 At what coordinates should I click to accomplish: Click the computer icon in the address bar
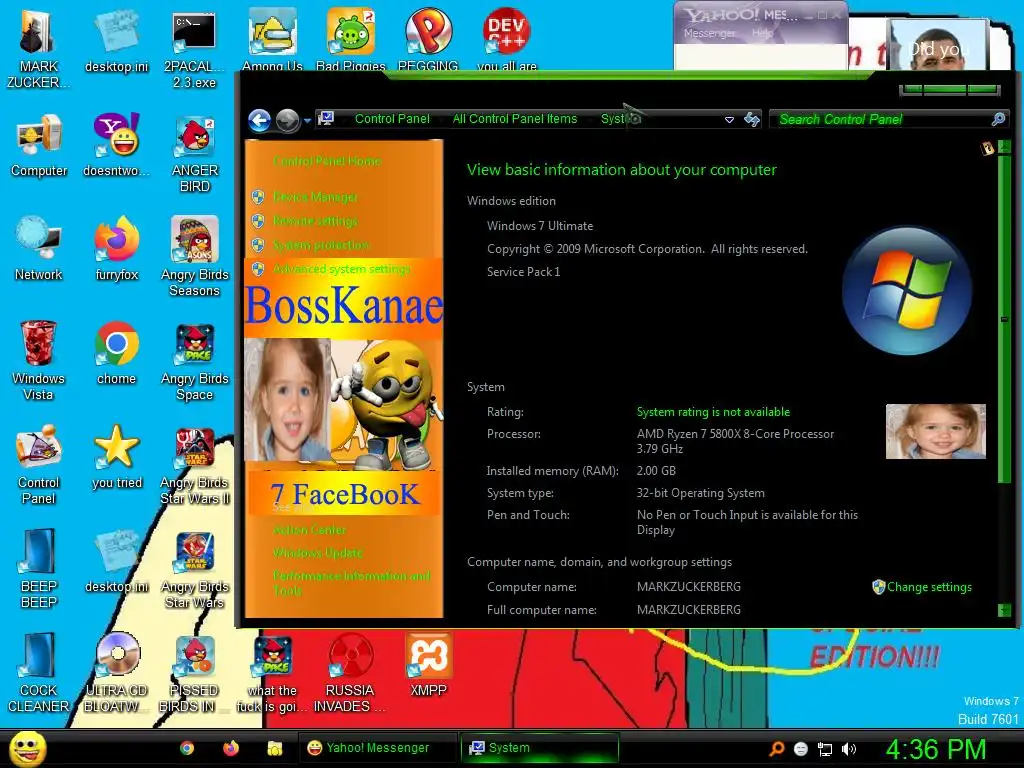pyautogui.click(x=326, y=119)
